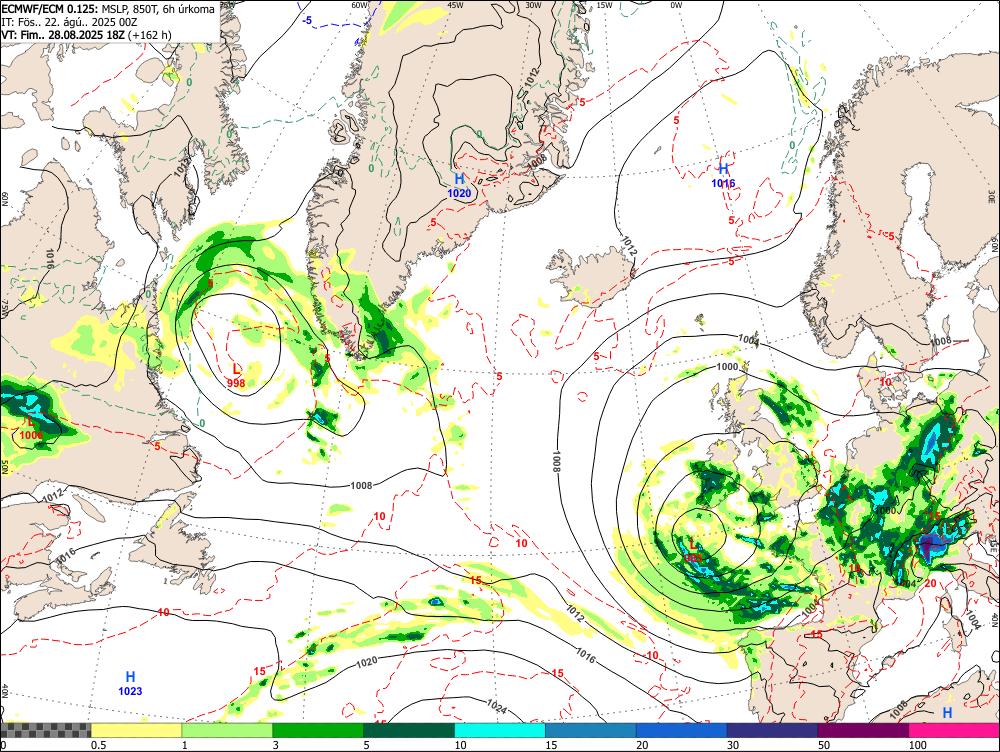Click the L 1006 low marker near the western edge
The height and width of the screenshot is (752, 1000).
(31, 428)
